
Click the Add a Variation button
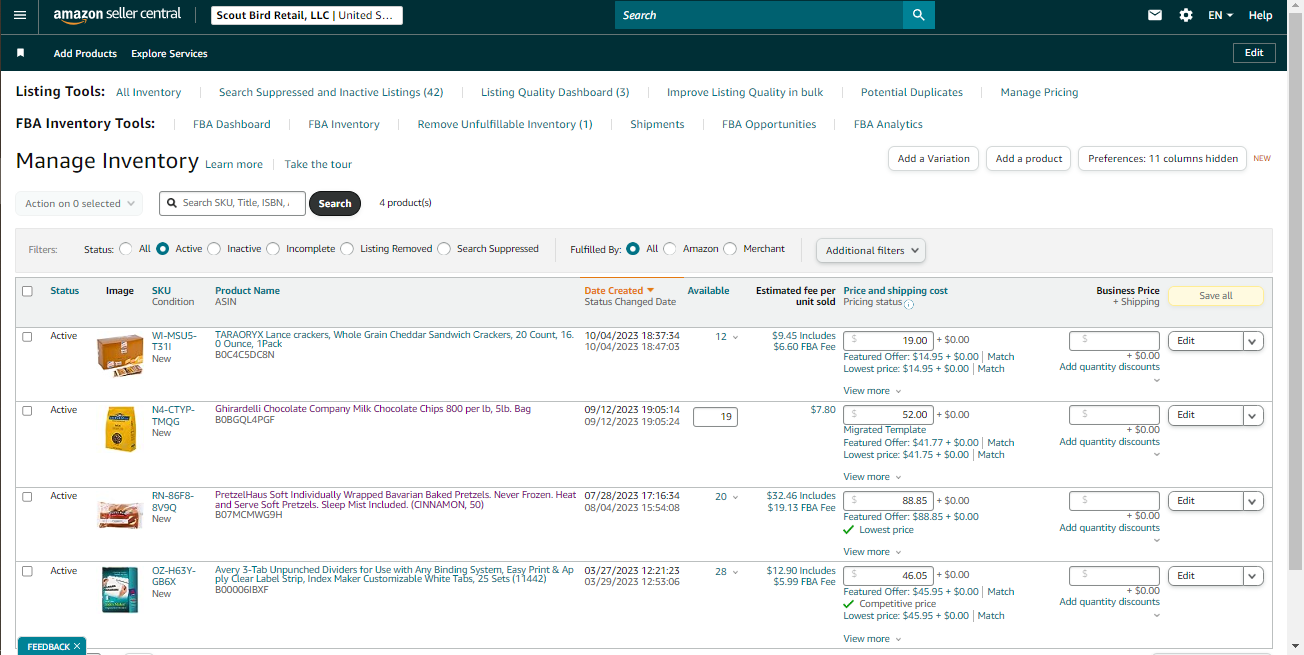[934, 159]
